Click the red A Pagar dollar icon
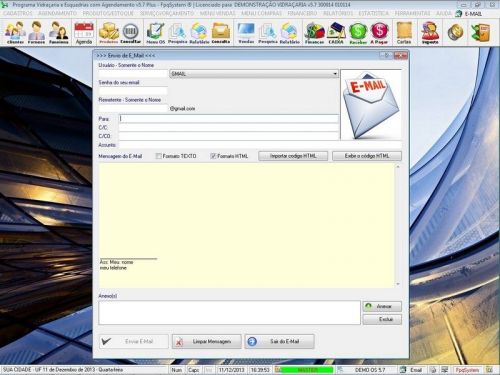The height and width of the screenshot is (375, 500). [x=379, y=33]
